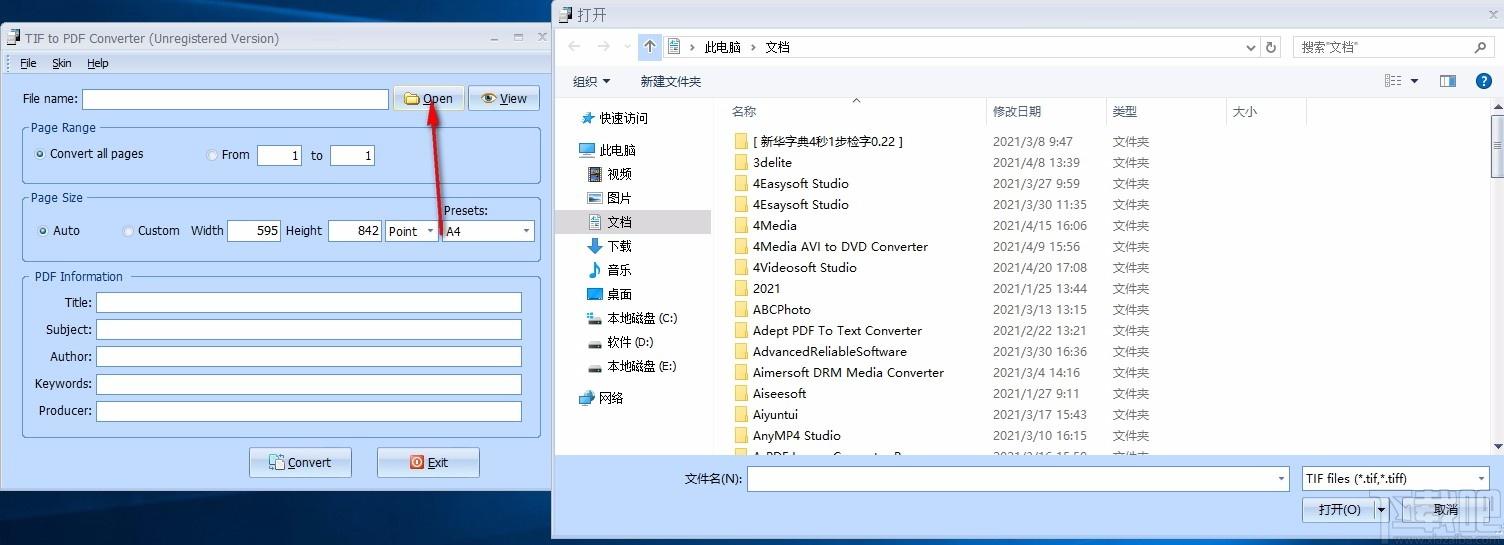1504x545 pixels.
Task: Click the 新建文件夹 button
Action: [671, 81]
